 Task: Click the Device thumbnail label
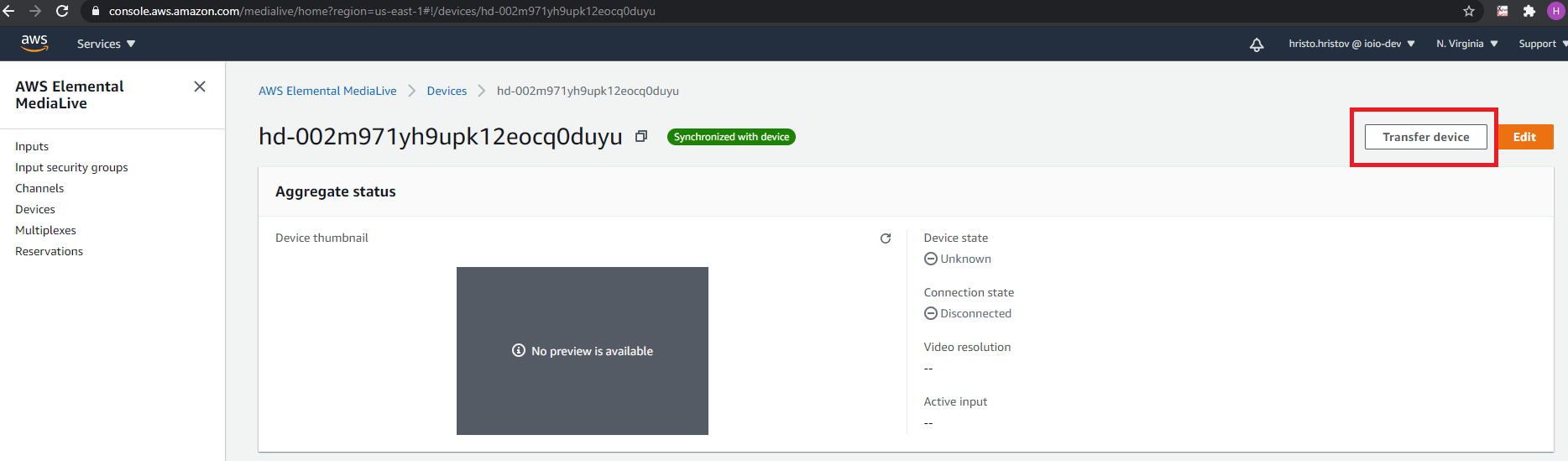321,238
